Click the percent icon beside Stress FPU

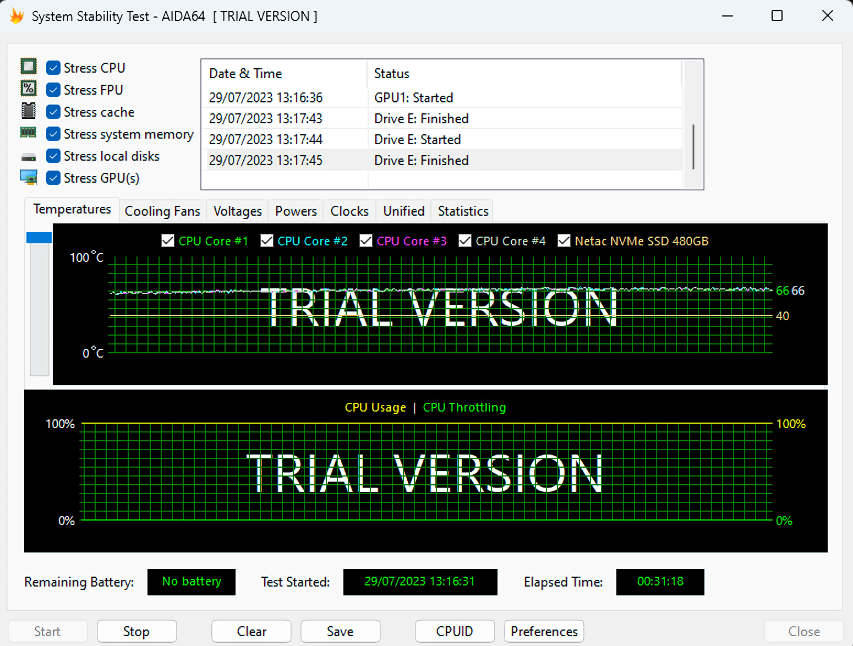28,88
